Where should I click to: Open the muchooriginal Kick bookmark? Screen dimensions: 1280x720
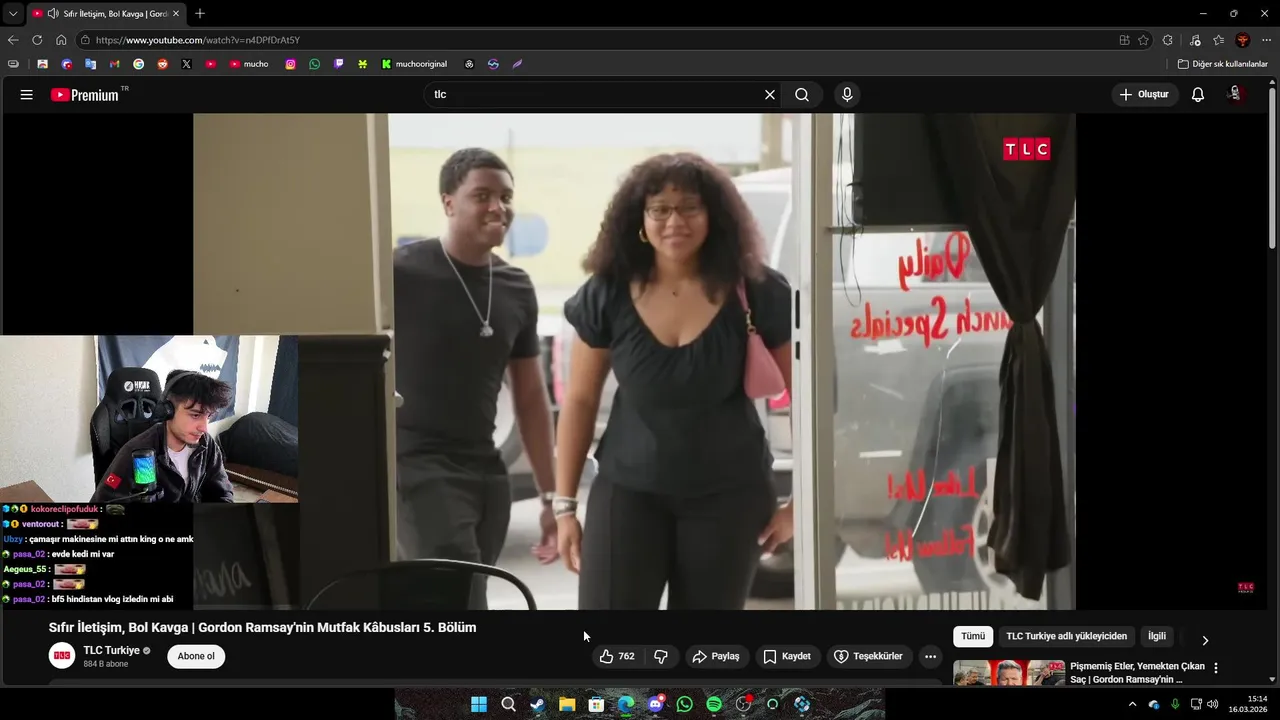pyautogui.click(x=414, y=64)
